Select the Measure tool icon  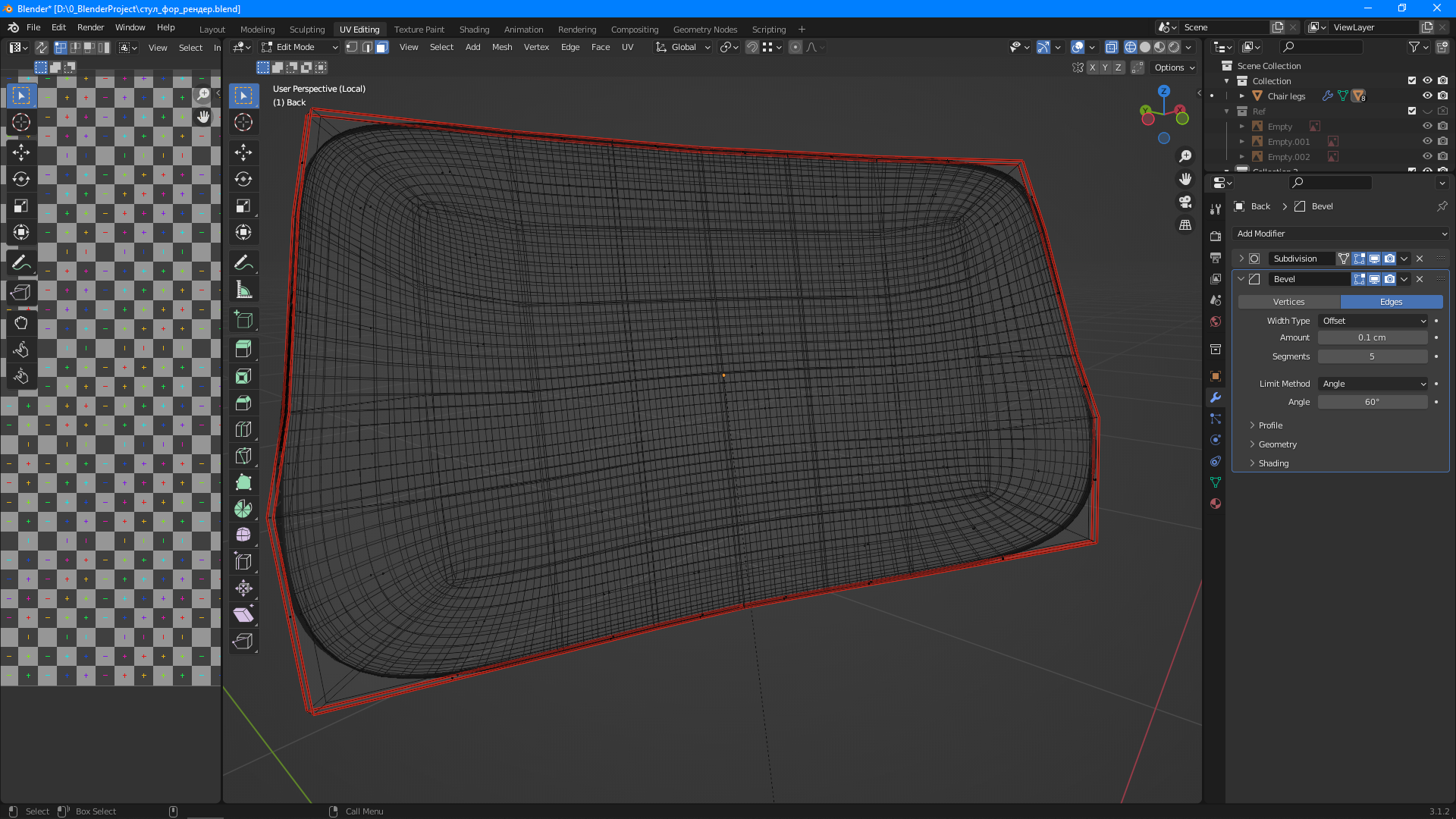[243, 290]
